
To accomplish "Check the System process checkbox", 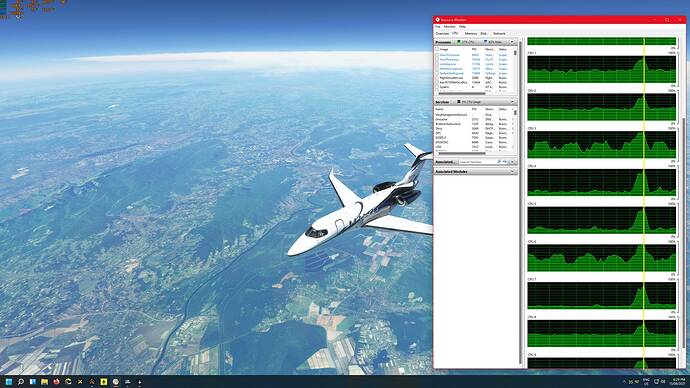I will pyautogui.click(x=437, y=87).
